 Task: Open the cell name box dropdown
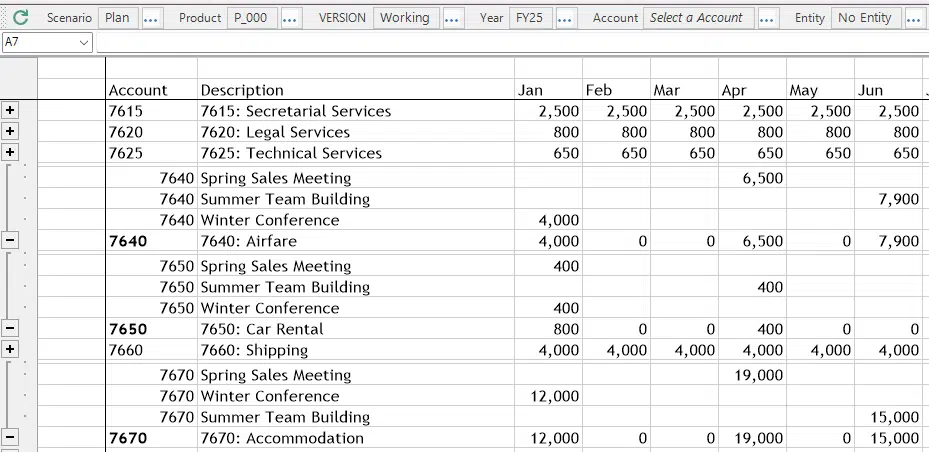[x=83, y=43]
